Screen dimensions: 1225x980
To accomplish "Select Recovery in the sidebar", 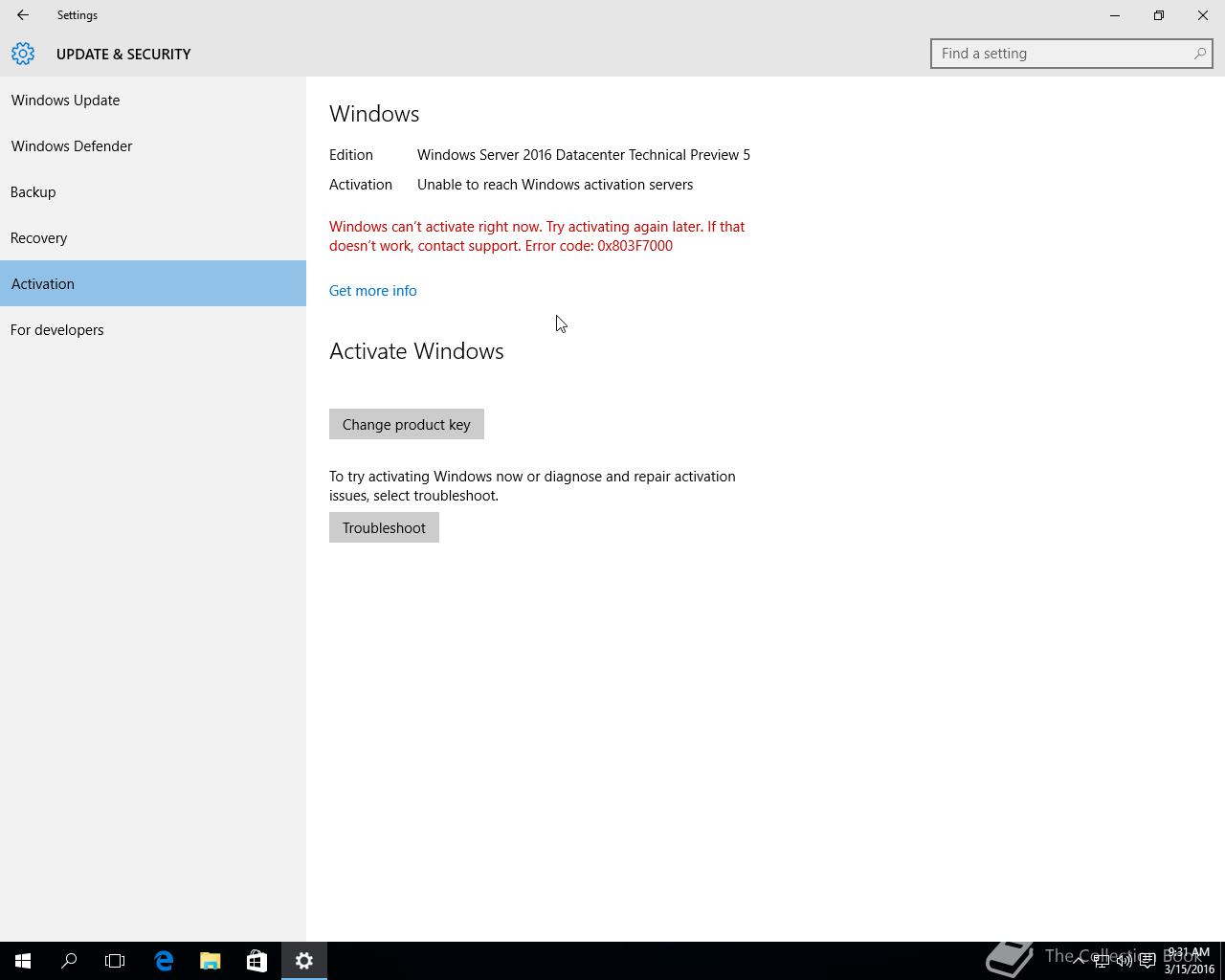I will pos(153,237).
